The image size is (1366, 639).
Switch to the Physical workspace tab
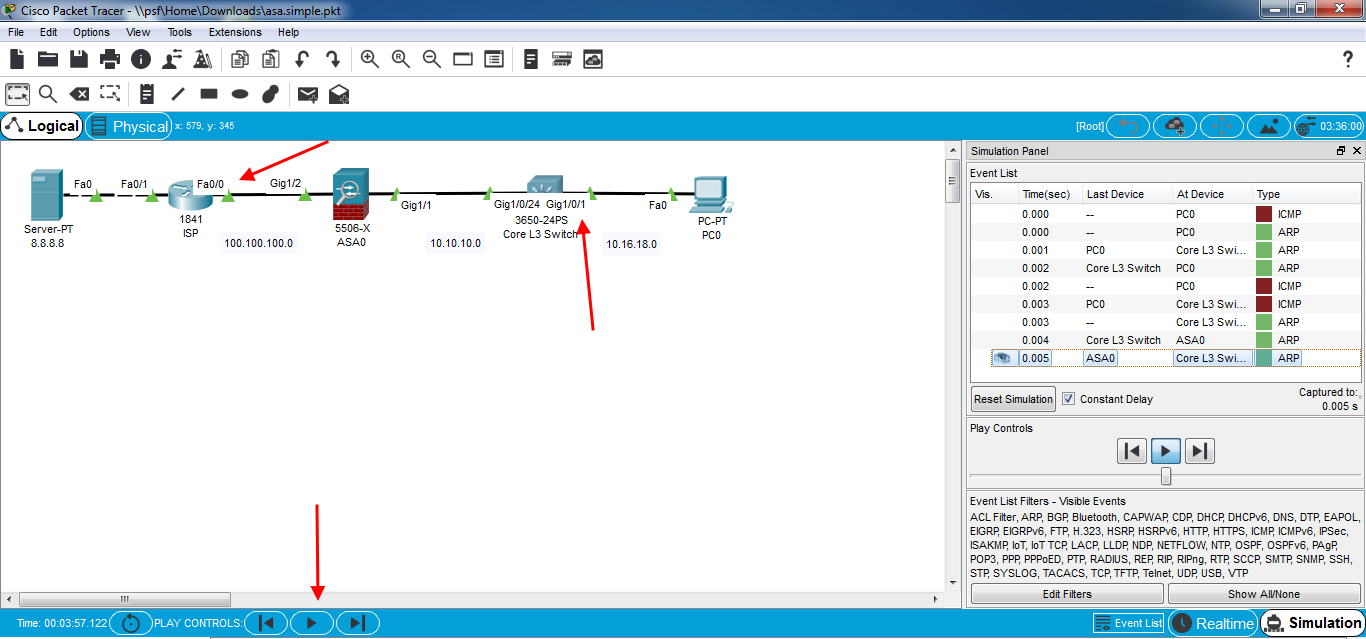tap(130, 126)
